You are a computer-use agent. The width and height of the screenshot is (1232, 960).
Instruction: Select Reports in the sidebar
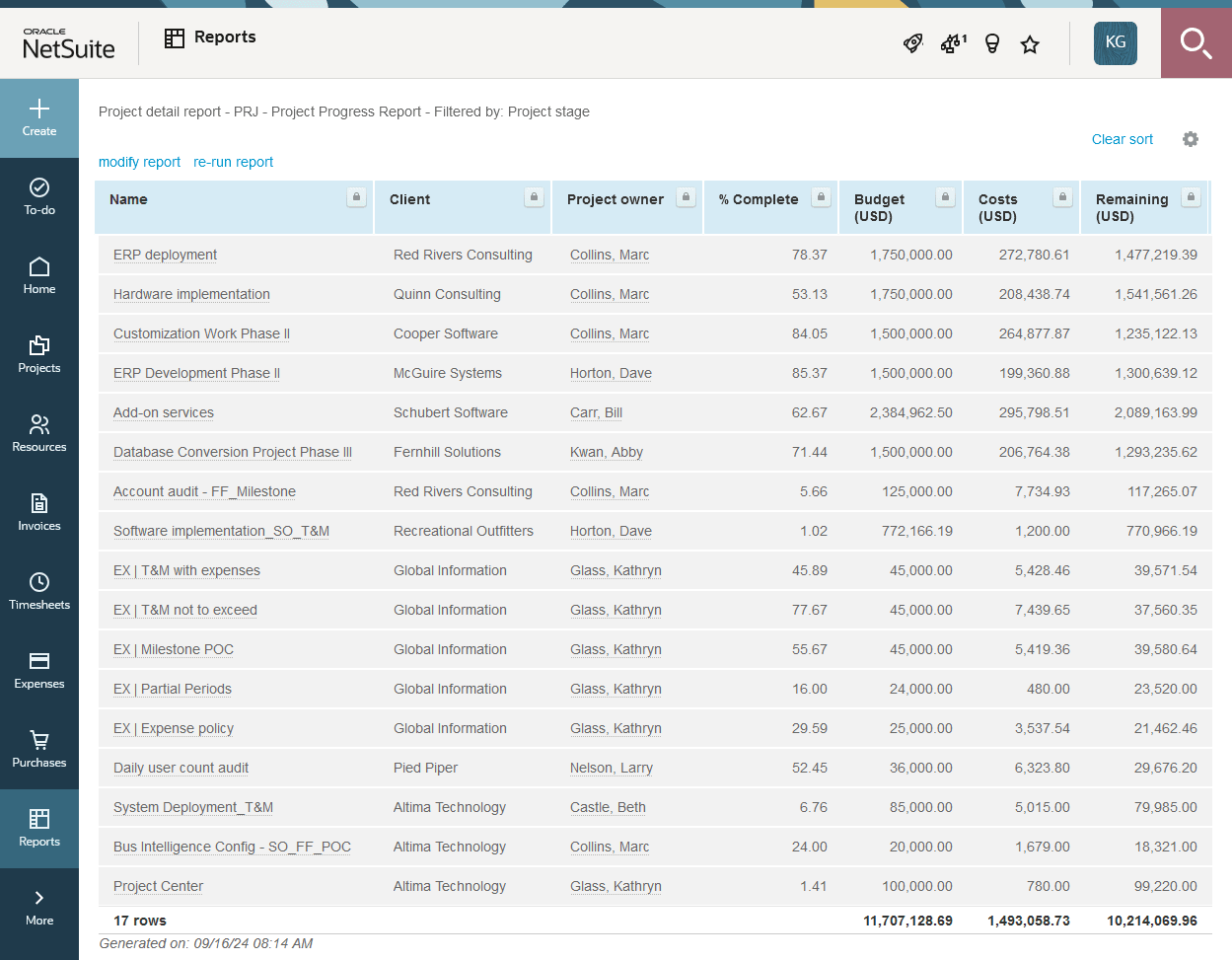coord(39,829)
